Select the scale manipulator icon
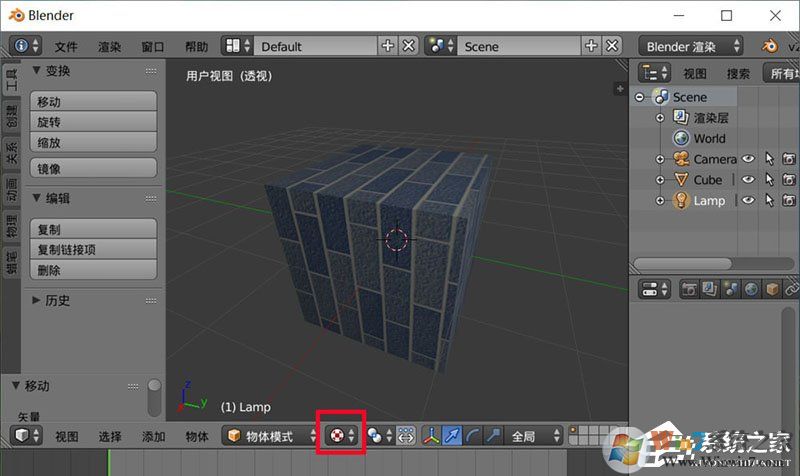Viewport: 800px width, 476px height. pos(493,436)
